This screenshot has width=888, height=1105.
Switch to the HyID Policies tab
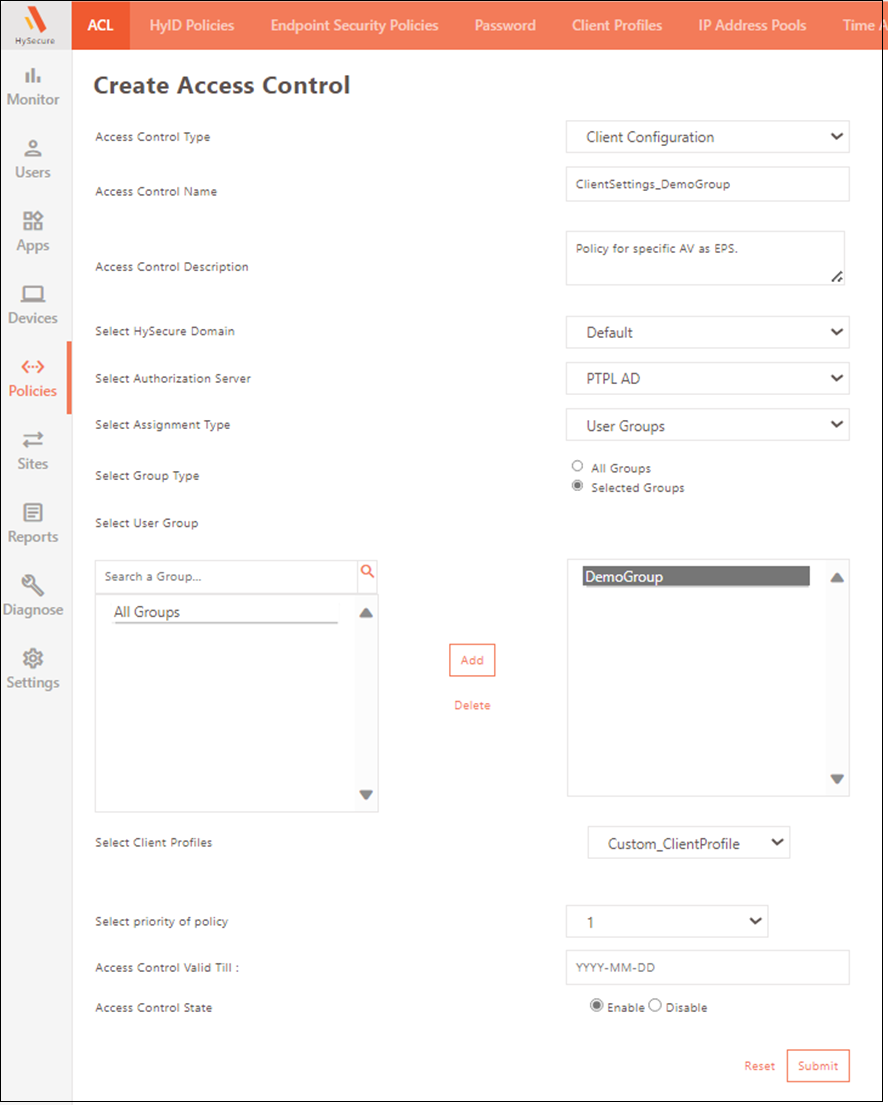click(x=191, y=25)
